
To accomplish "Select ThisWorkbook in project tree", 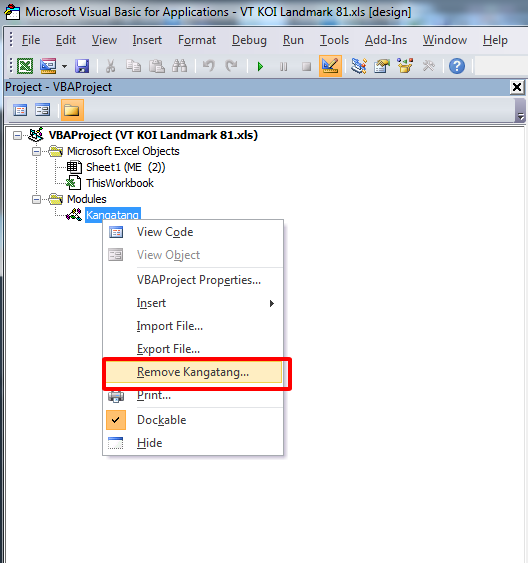I will pos(120,183).
